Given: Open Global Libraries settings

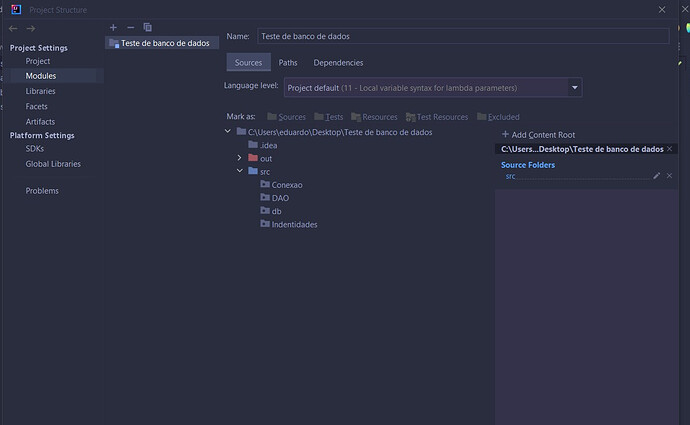Looking at the screenshot, I should 53,164.
